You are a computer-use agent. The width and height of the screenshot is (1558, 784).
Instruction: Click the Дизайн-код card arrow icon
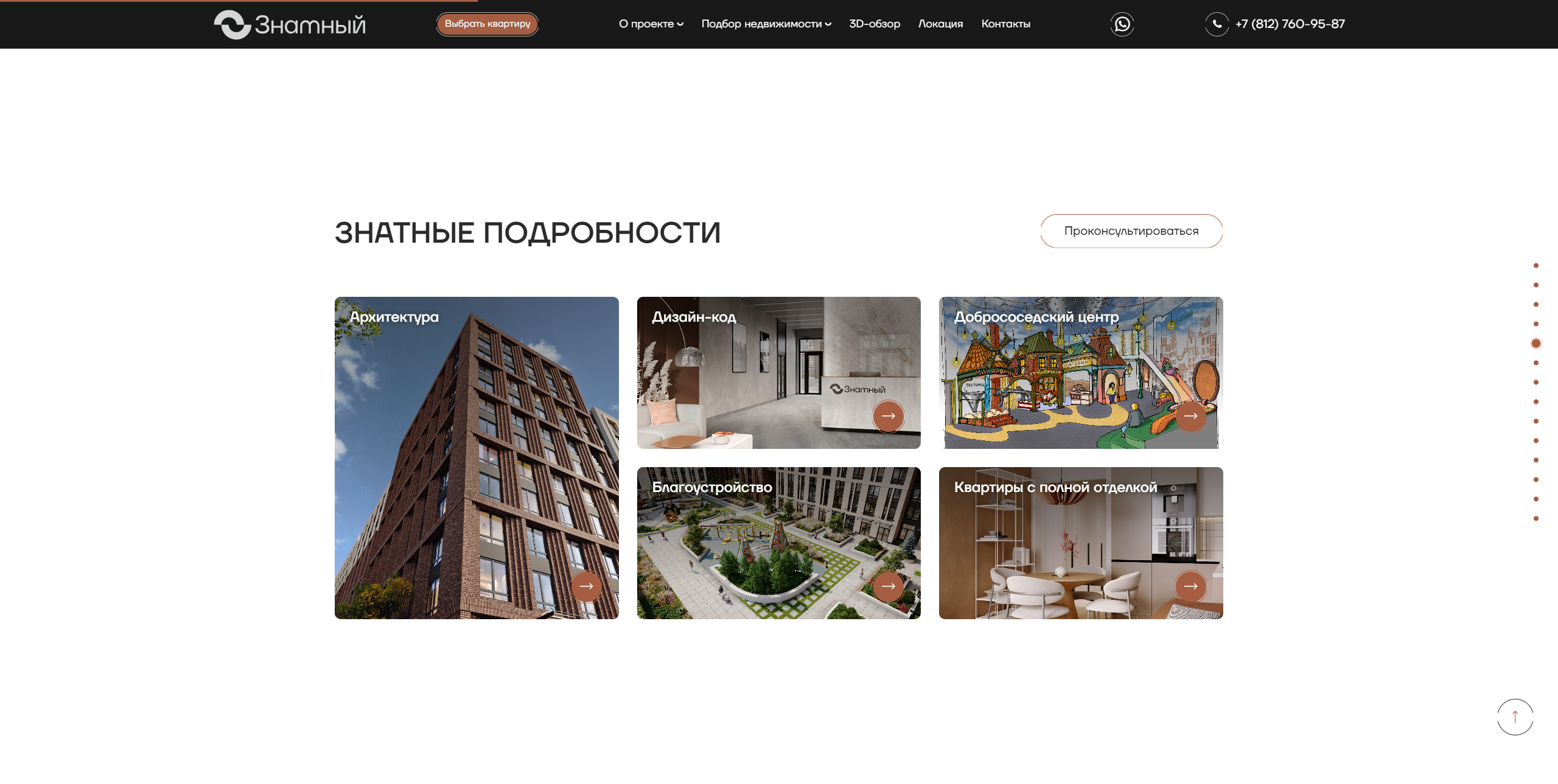[x=888, y=416]
